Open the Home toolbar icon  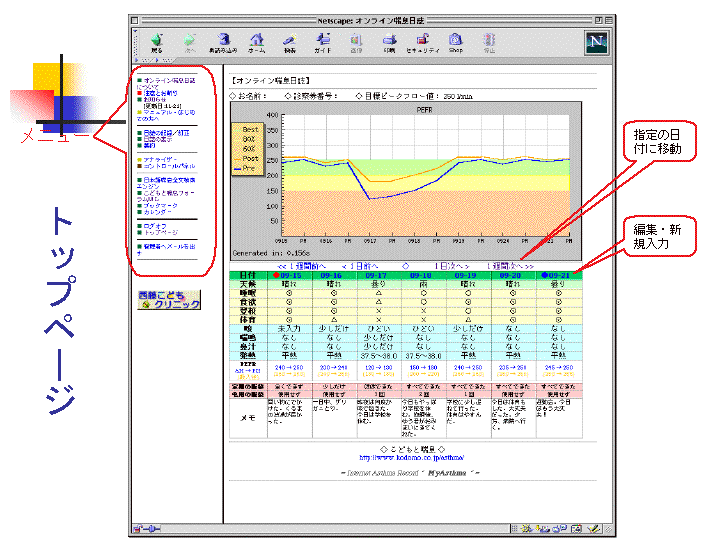[x=257, y=41]
